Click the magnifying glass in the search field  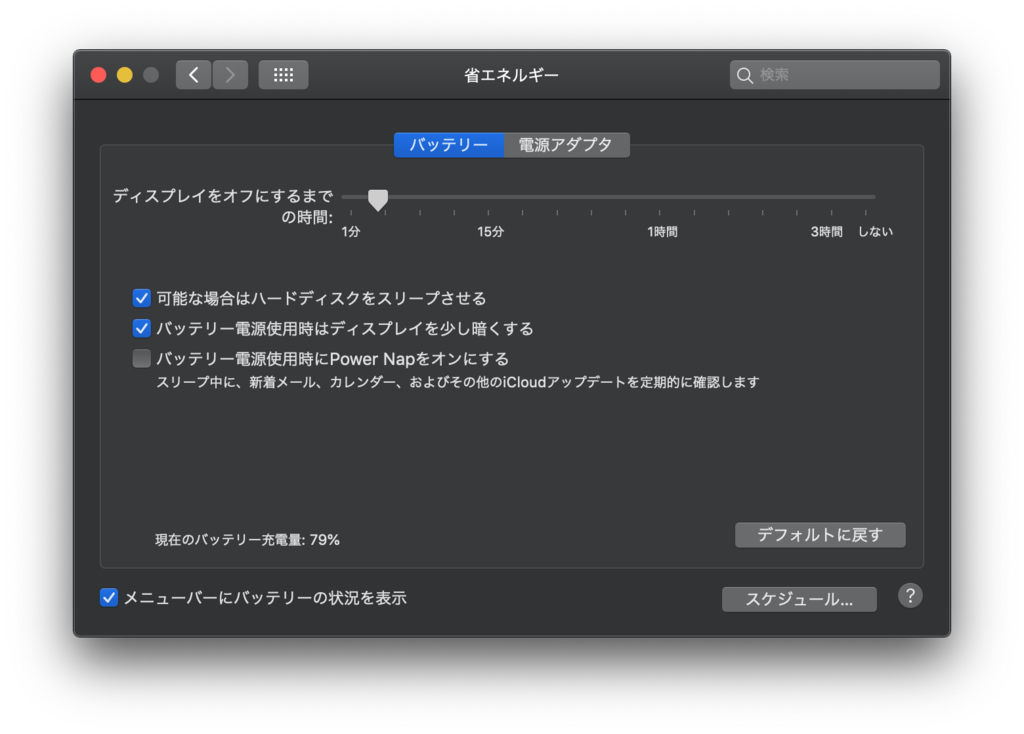click(746, 74)
